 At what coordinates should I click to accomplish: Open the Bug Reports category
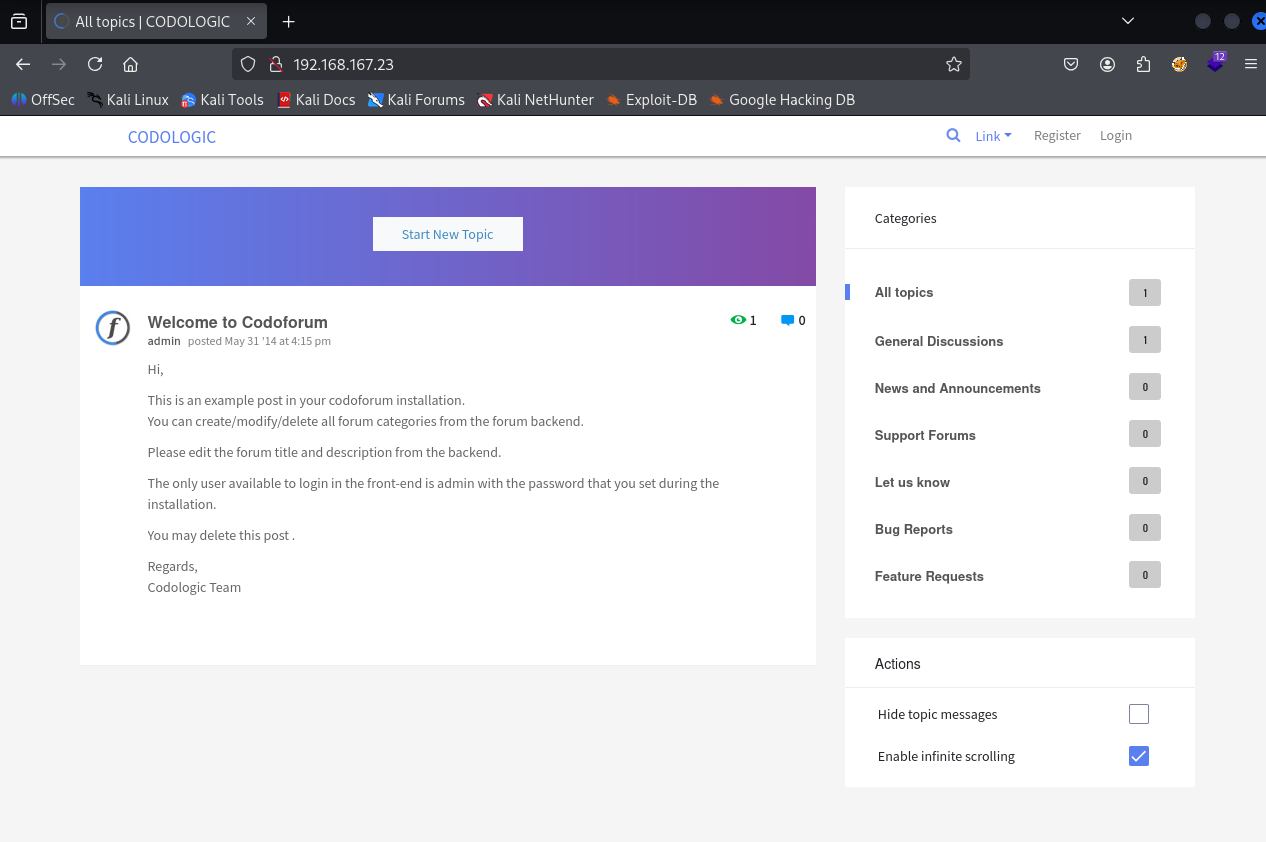[913, 529]
